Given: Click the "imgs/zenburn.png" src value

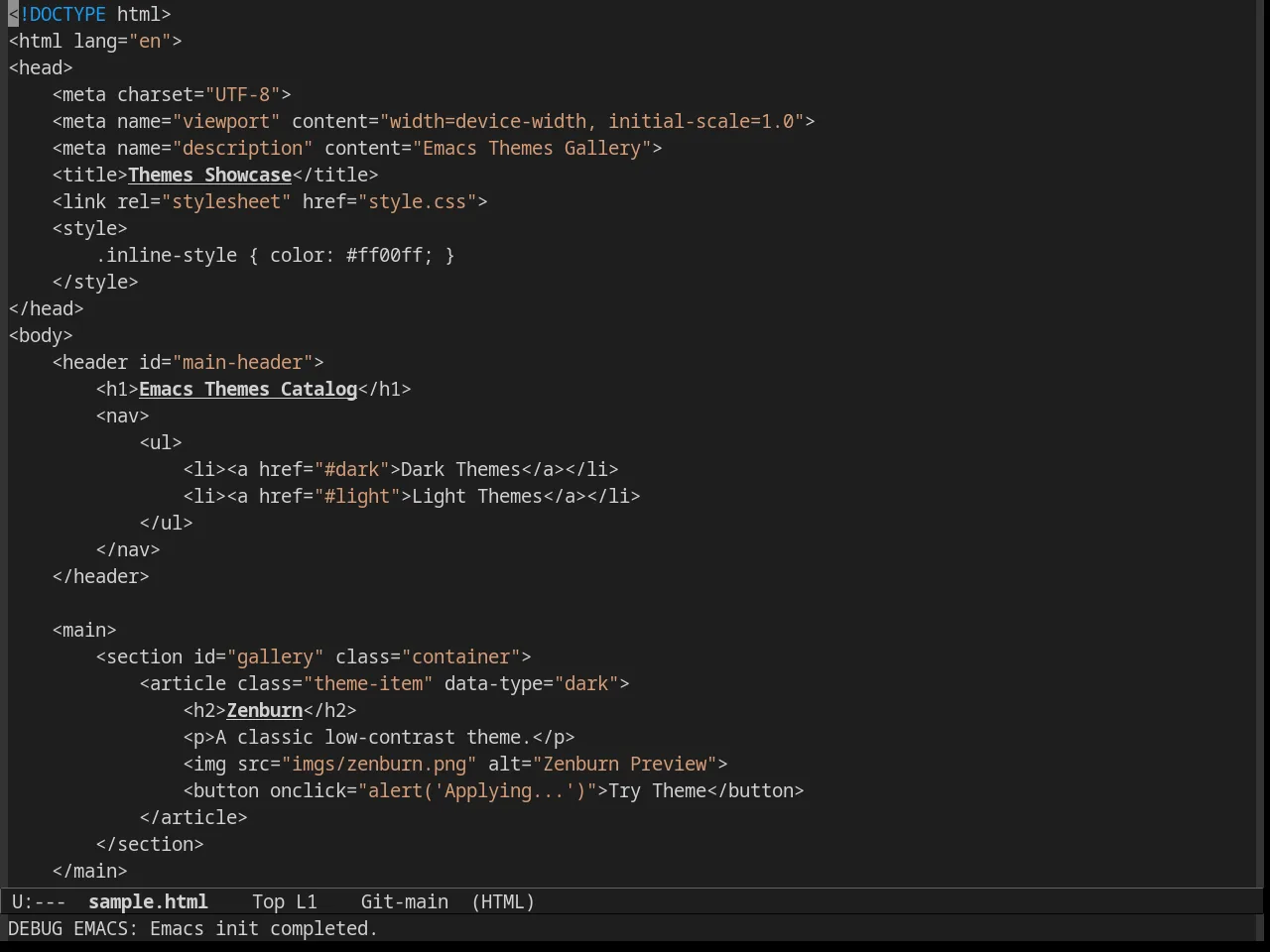Looking at the screenshot, I should click(x=379, y=764).
